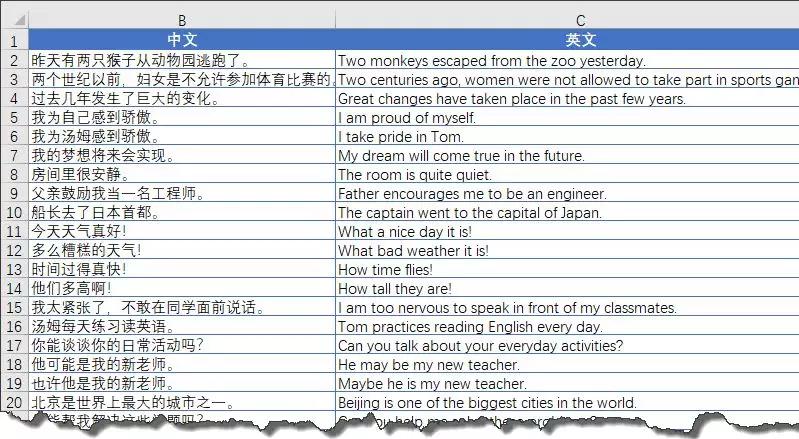799x439 pixels.
Task: Select cell 昨天有两只猴子从动物园逃跑了。
Action: (x=182, y=60)
